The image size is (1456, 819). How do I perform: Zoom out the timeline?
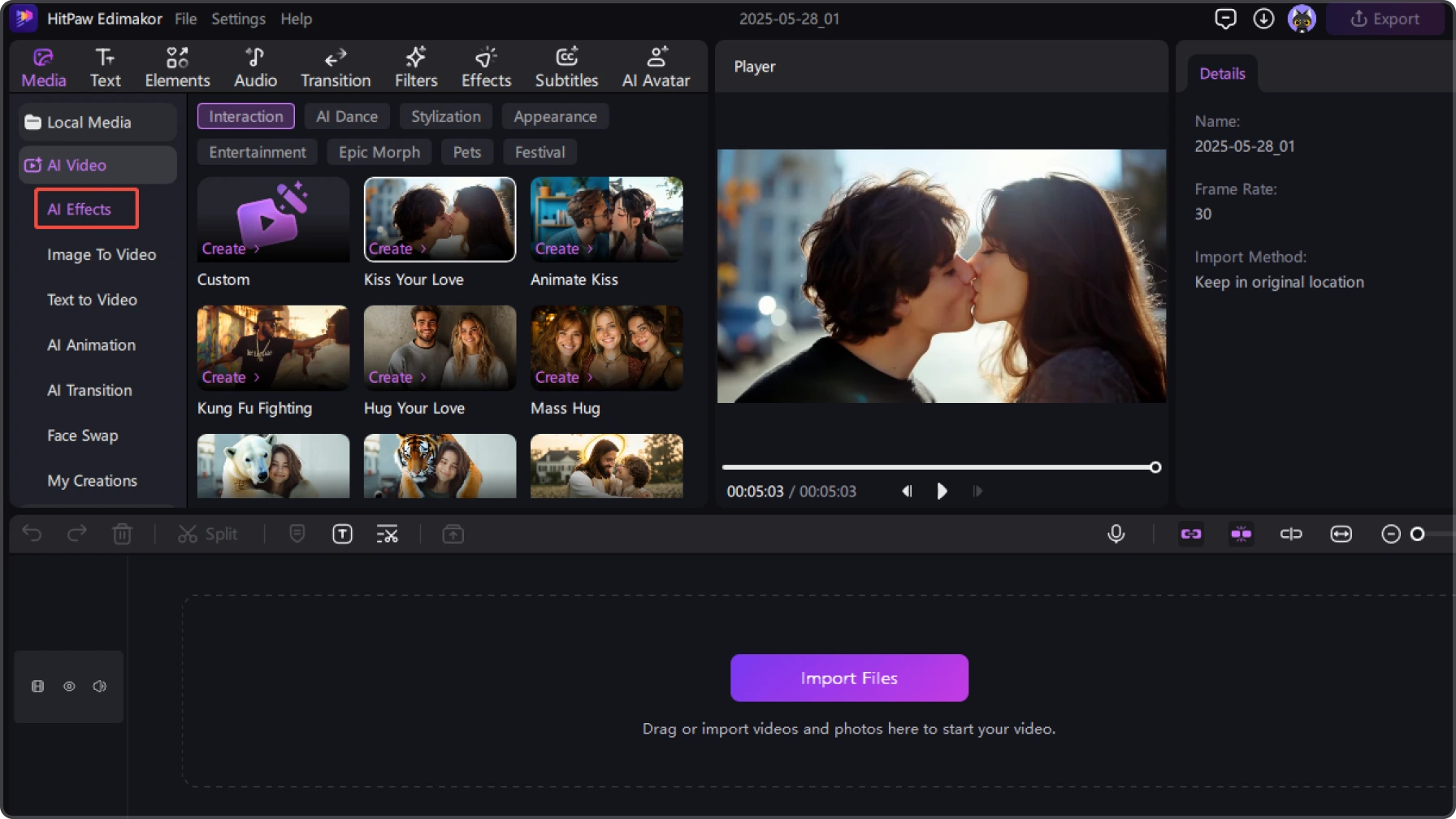click(x=1390, y=534)
